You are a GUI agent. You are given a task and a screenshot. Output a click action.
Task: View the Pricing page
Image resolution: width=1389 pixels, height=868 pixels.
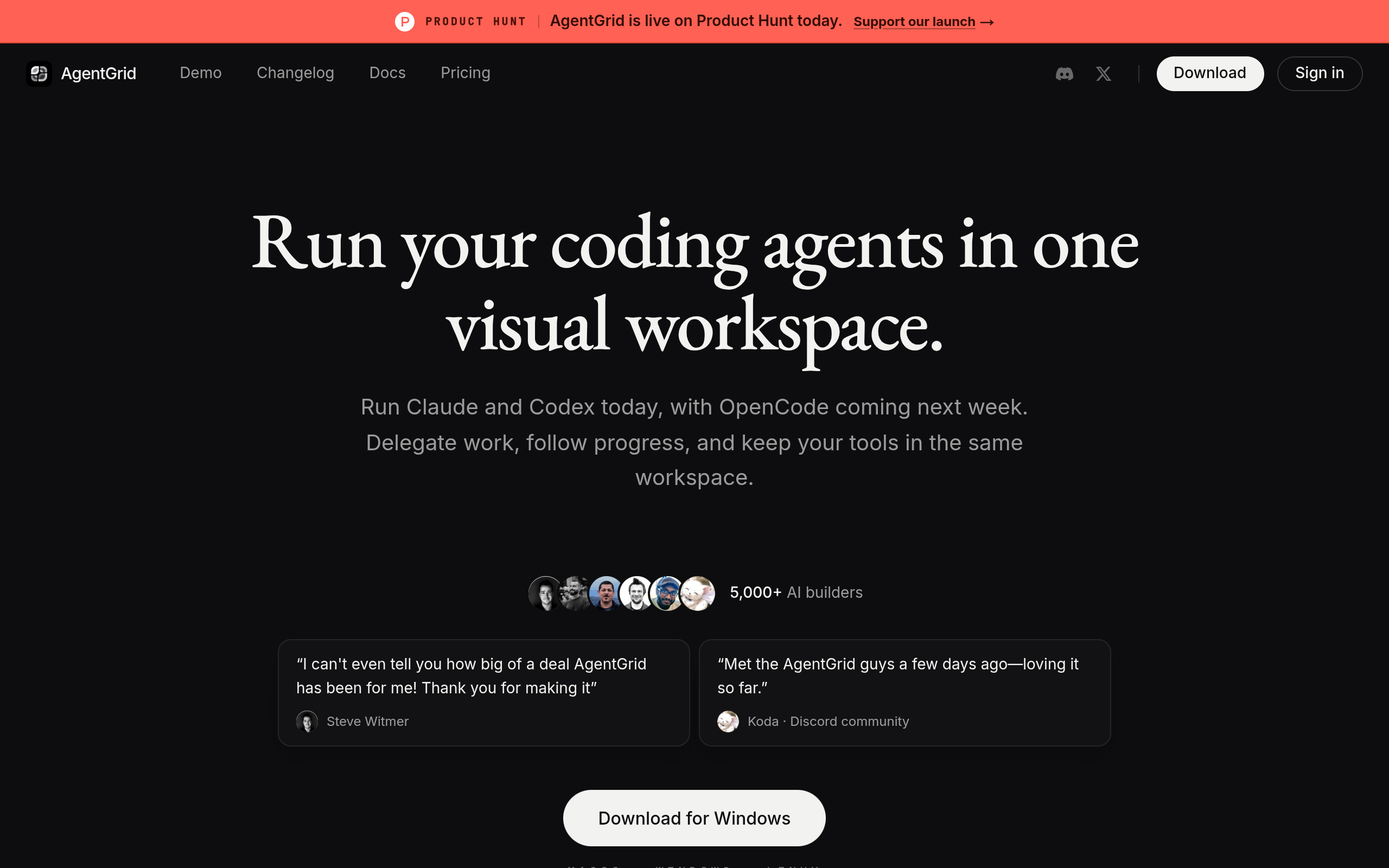click(x=466, y=73)
